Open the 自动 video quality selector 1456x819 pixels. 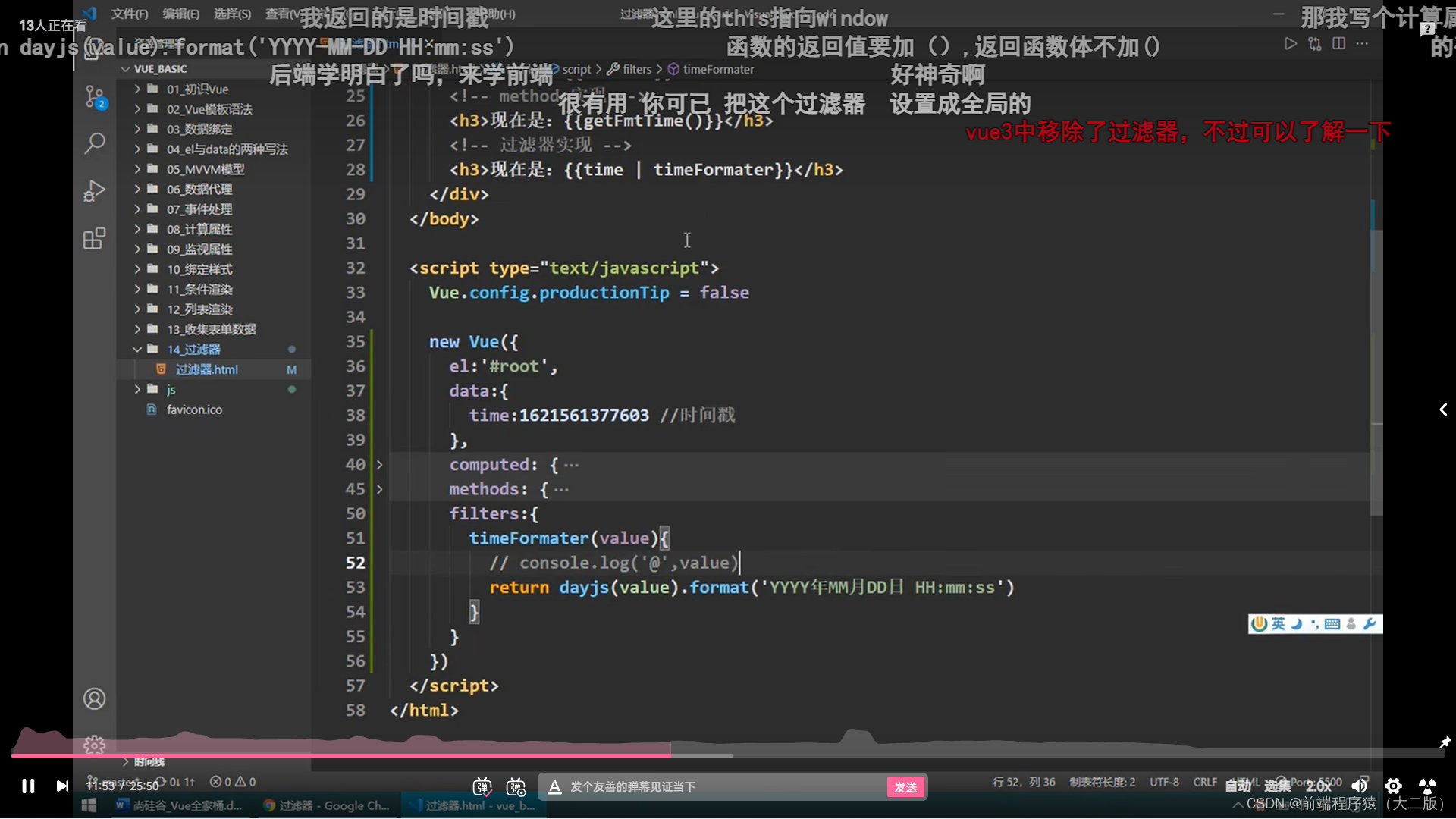[x=1238, y=786]
